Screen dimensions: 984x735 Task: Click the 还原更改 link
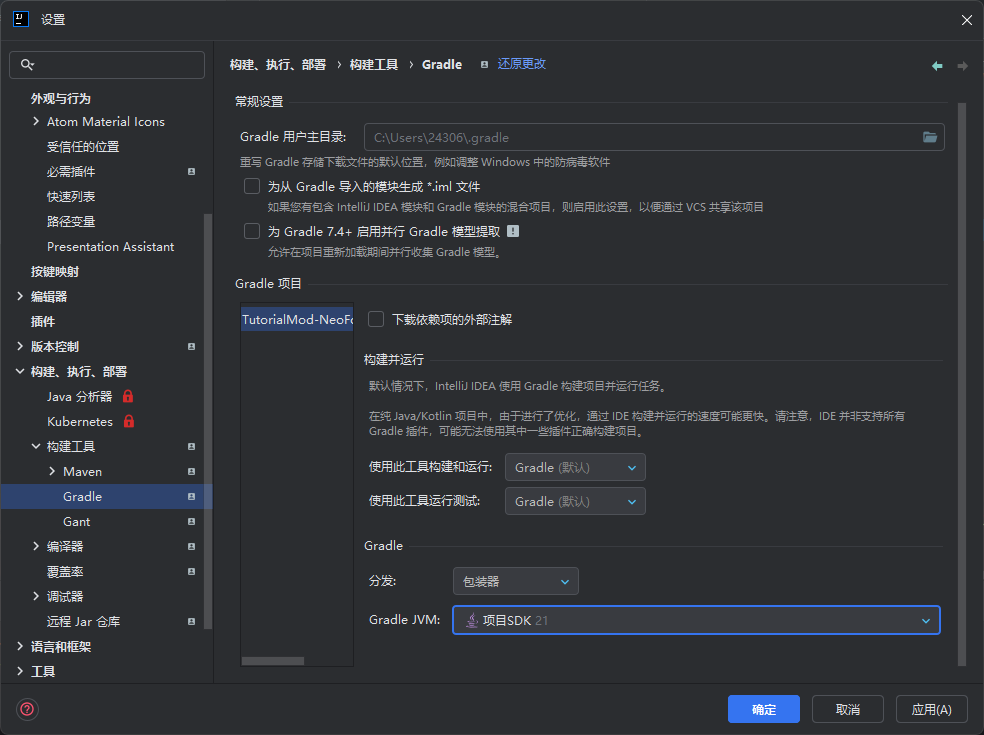[x=521, y=64]
